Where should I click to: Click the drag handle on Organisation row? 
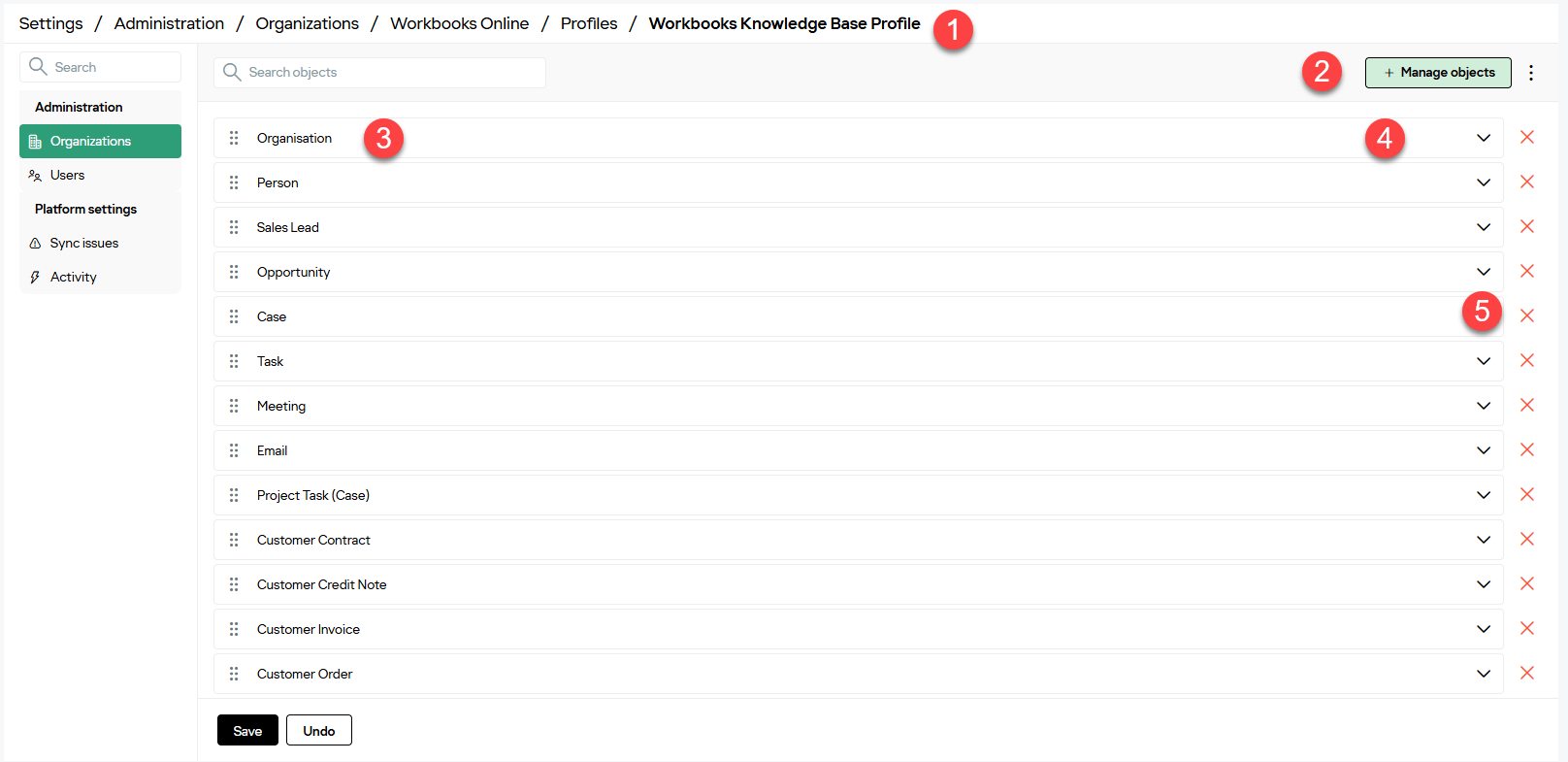234,138
